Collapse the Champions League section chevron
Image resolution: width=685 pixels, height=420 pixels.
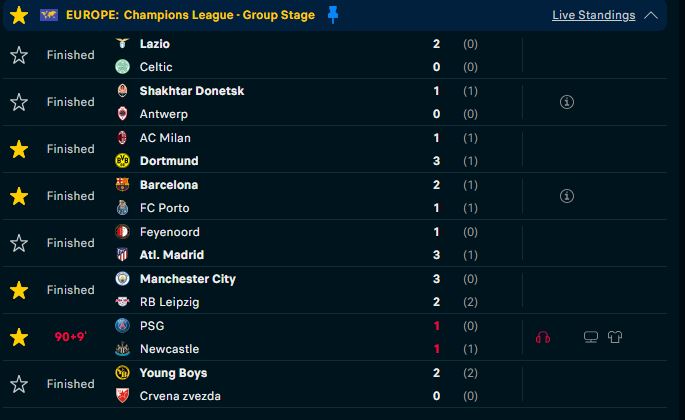[650, 15]
